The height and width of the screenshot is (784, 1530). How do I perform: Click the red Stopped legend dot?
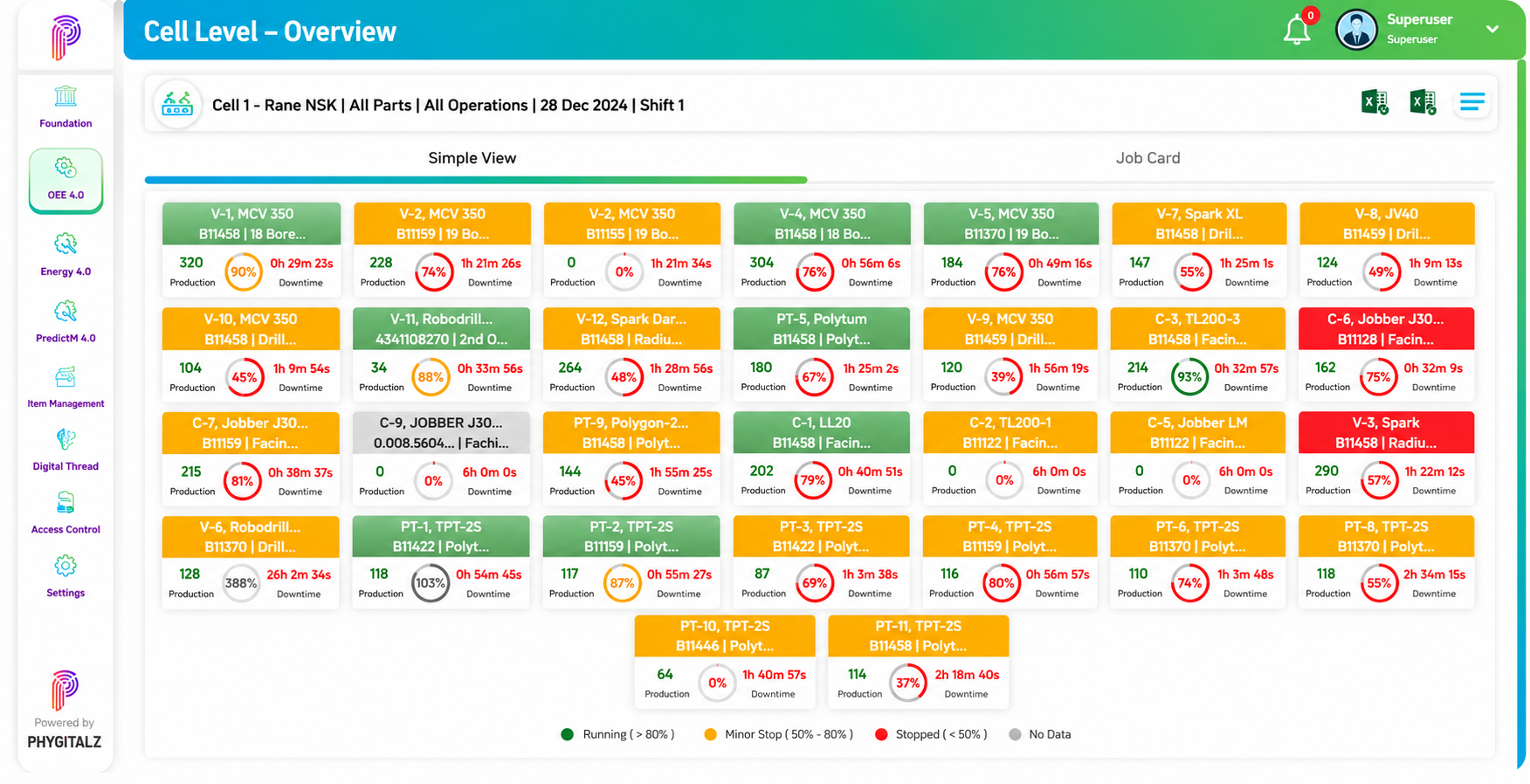coord(881,734)
